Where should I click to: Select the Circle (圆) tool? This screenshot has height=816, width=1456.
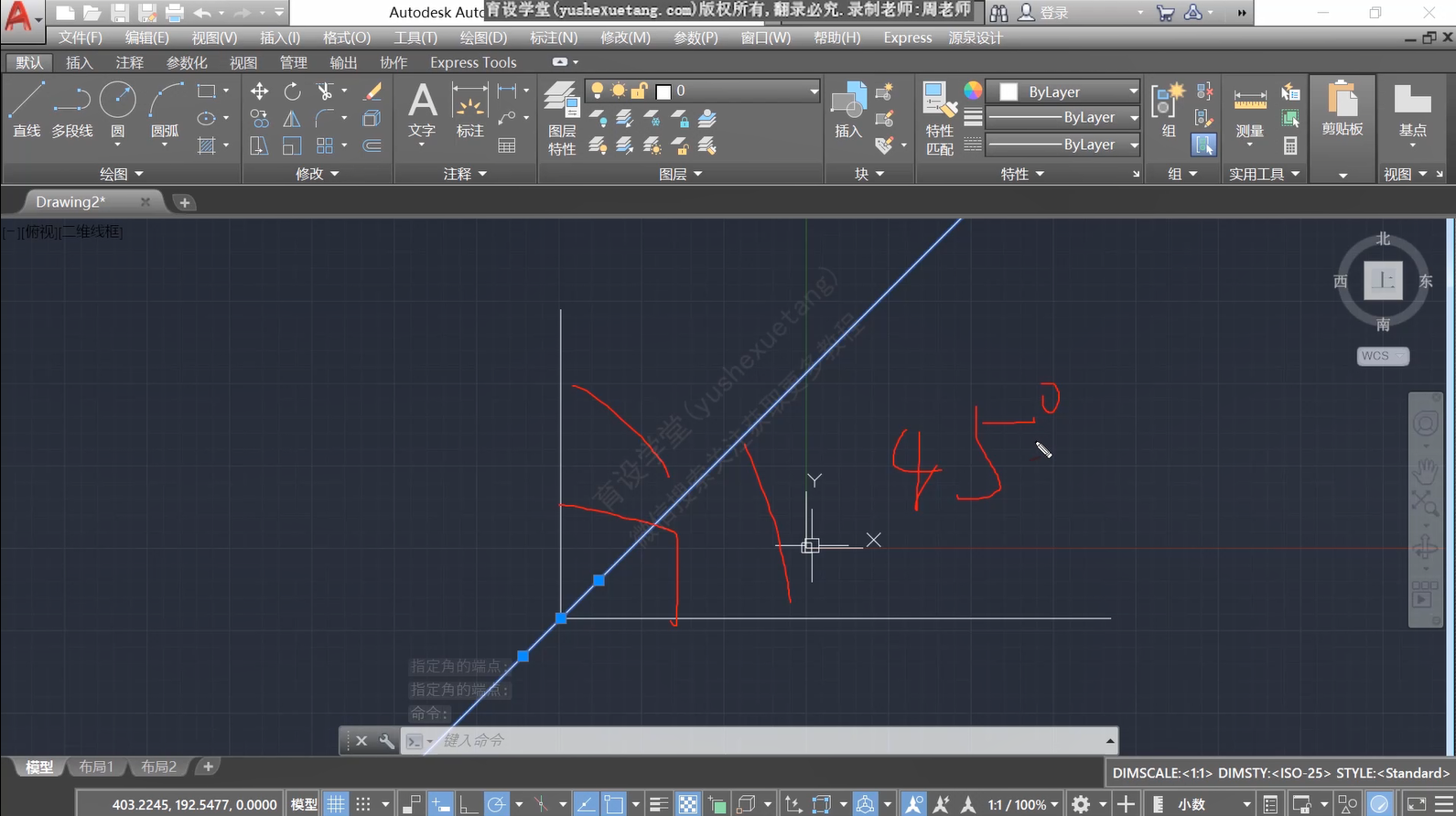[117, 110]
